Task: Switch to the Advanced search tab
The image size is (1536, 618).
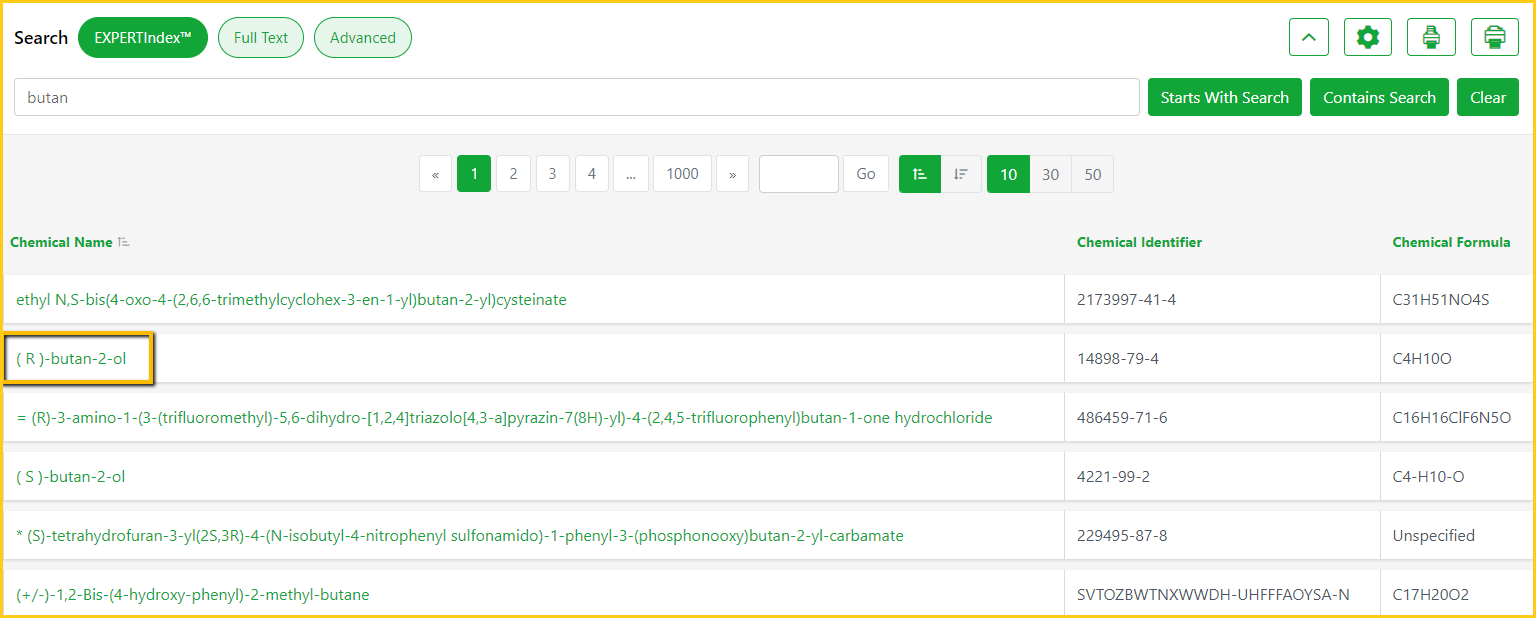Action: click(x=363, y=38)
